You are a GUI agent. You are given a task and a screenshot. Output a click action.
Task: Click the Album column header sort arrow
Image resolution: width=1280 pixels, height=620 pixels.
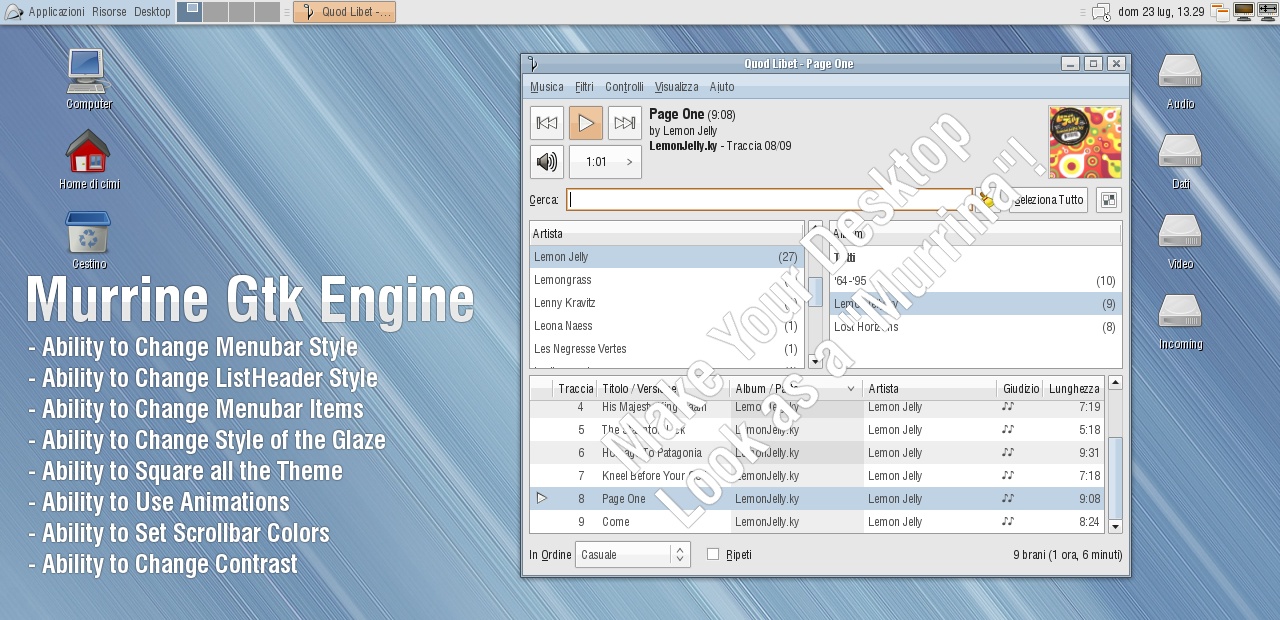851,389
